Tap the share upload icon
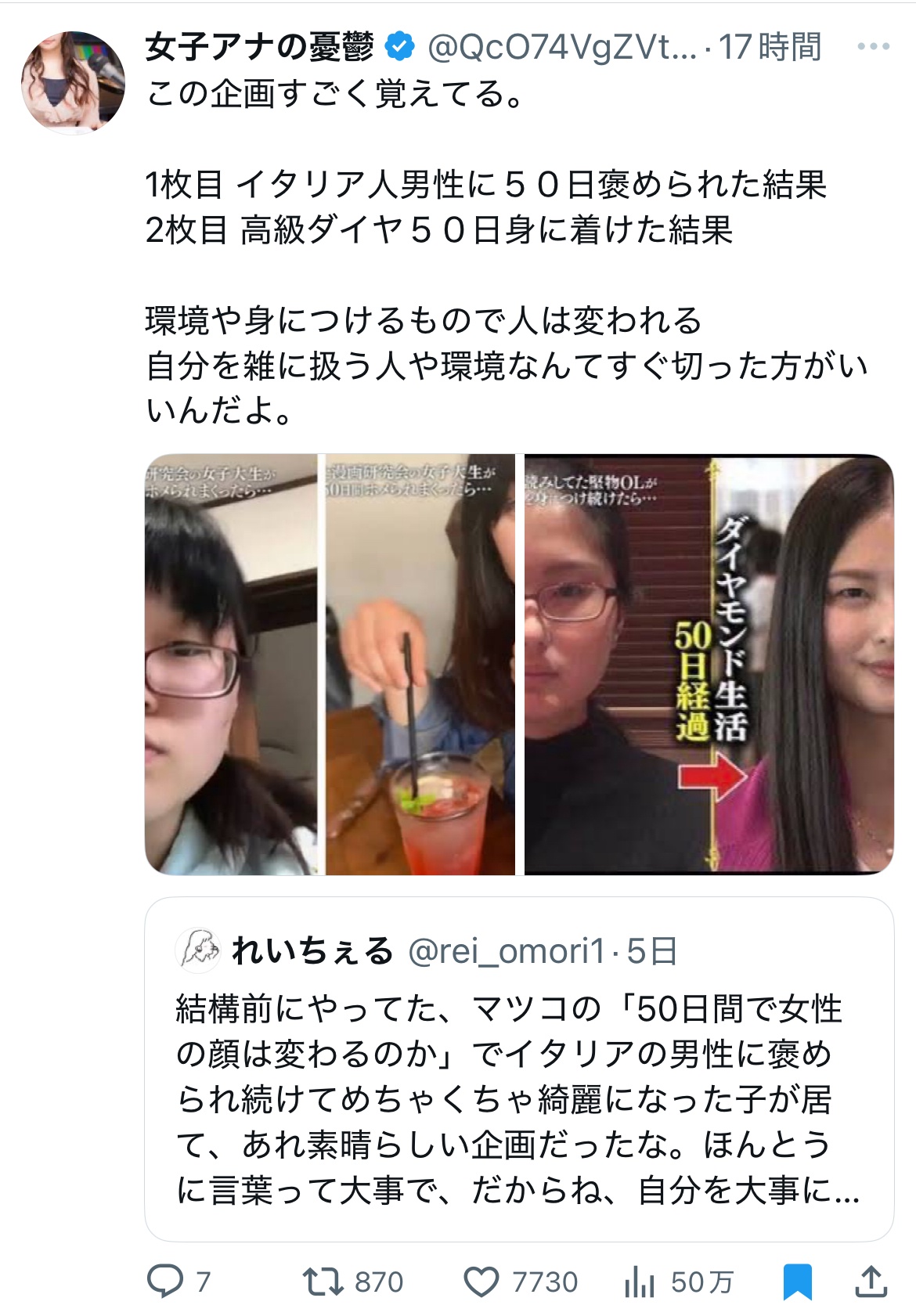 click(871, 1282)
